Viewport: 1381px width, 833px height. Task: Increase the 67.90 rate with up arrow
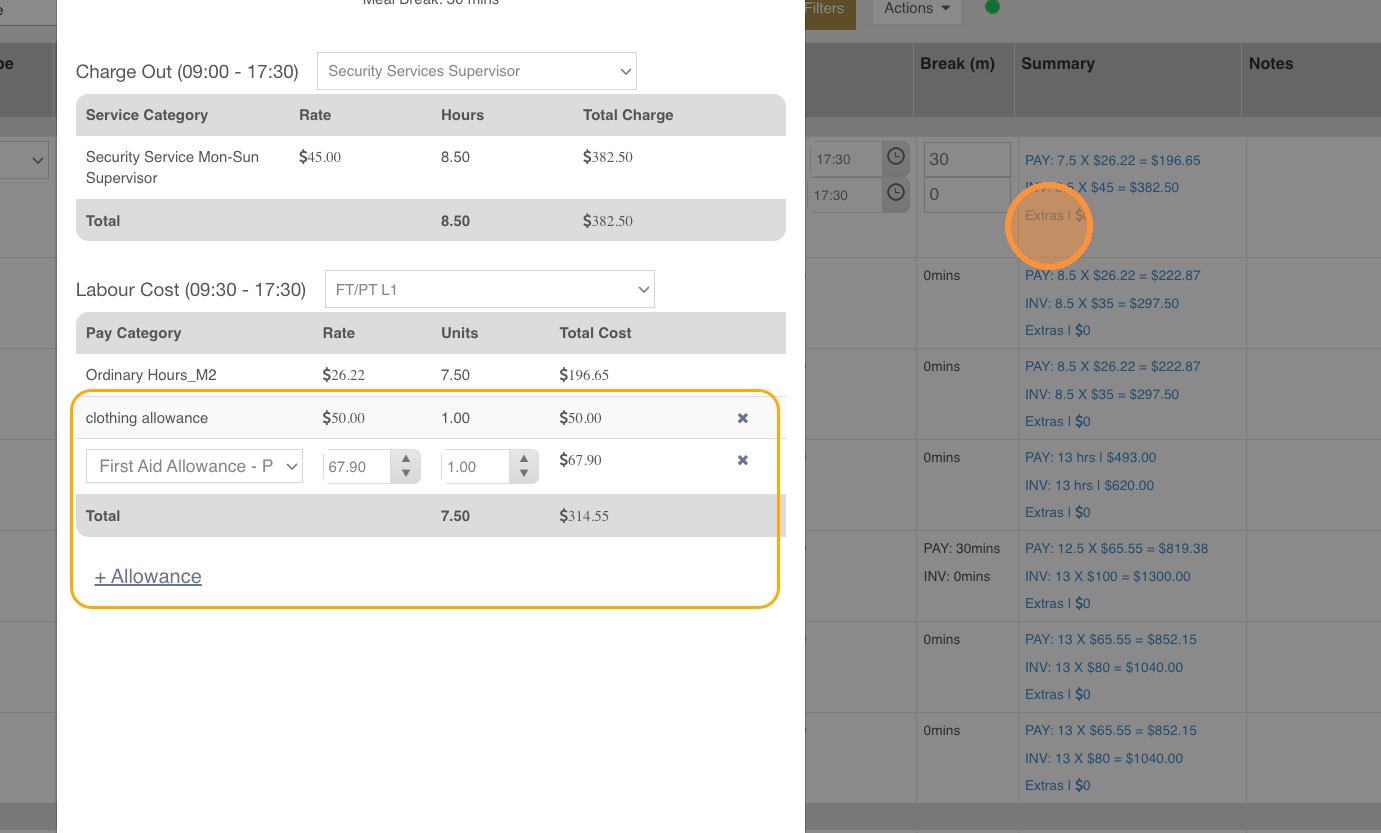click(x=406, y=460)
